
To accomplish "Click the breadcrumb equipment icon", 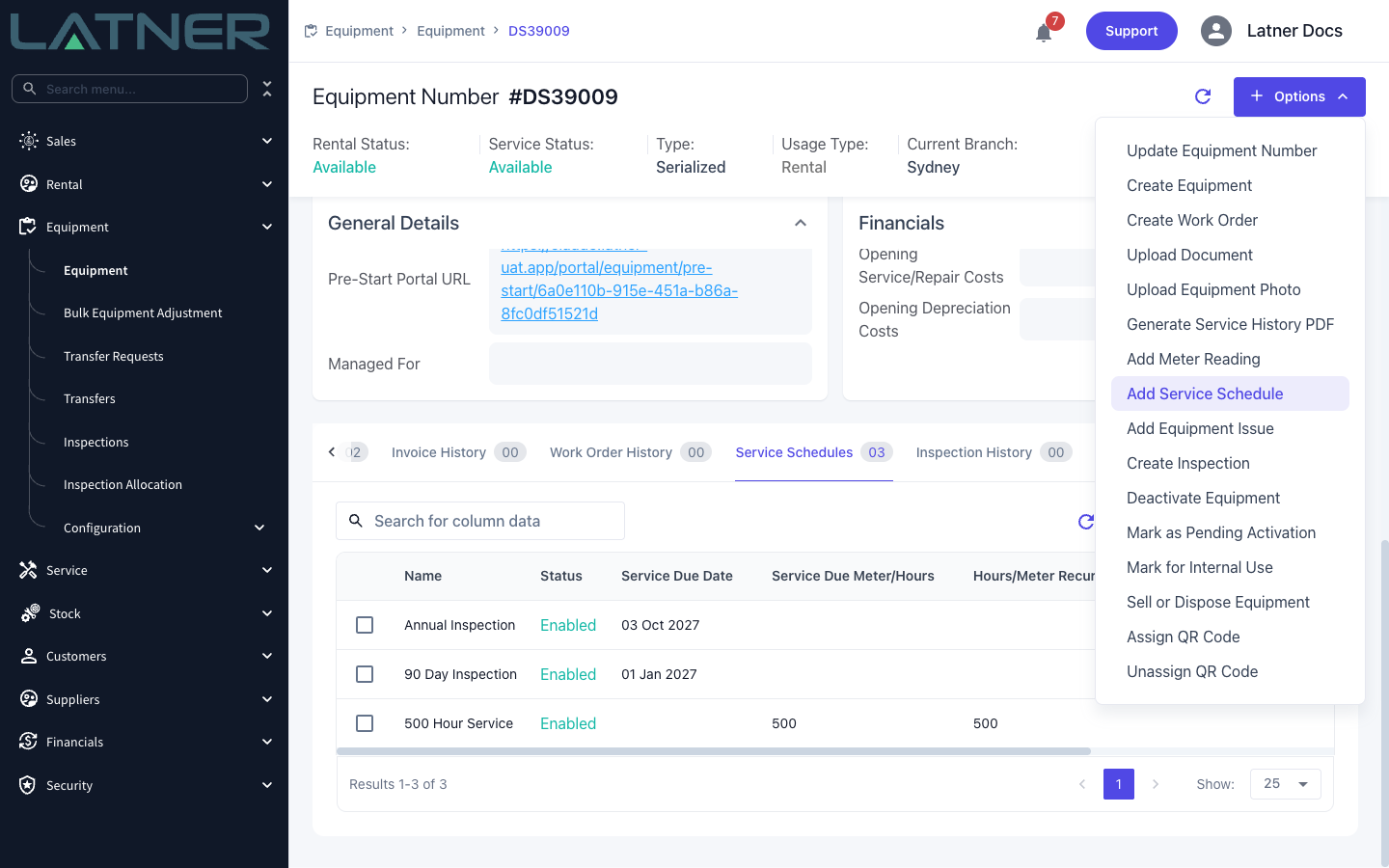I will [311, 31].
